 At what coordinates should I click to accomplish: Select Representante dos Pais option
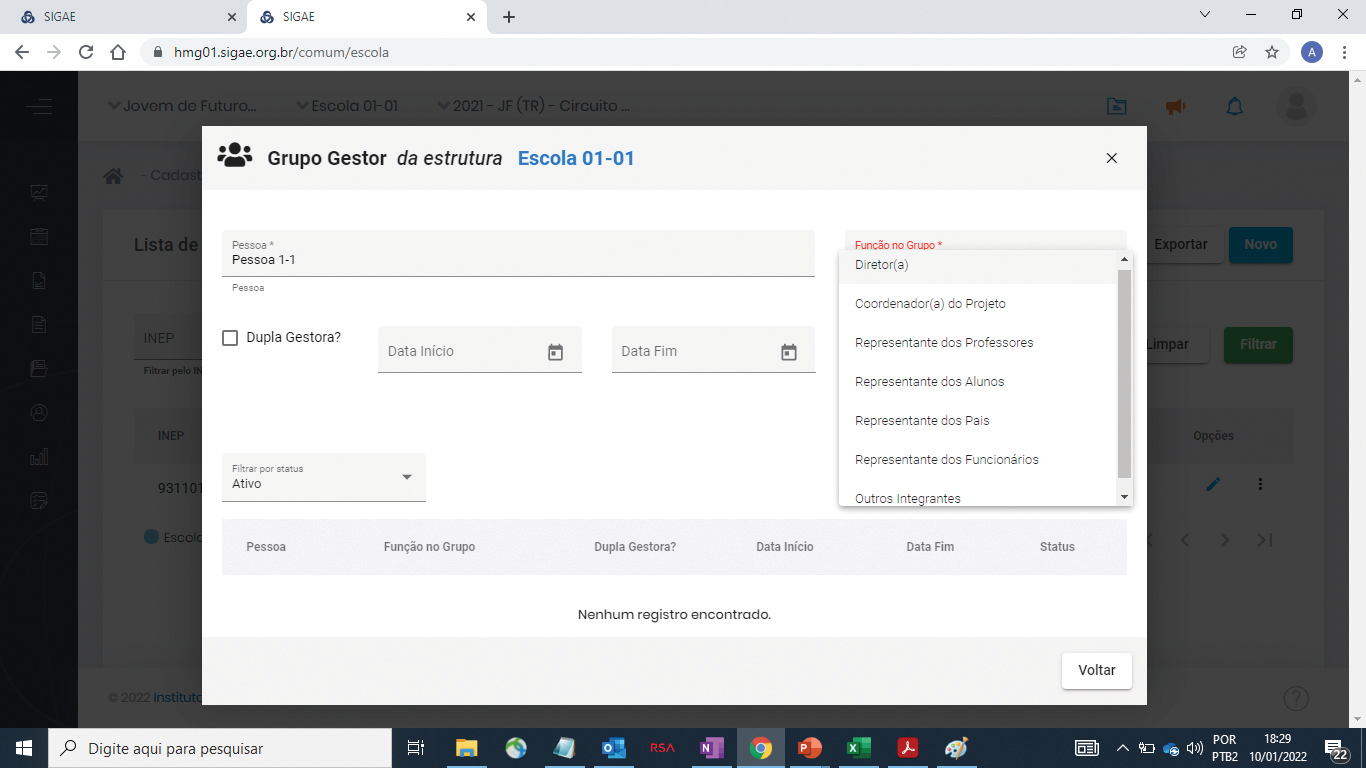click(978, 421)
